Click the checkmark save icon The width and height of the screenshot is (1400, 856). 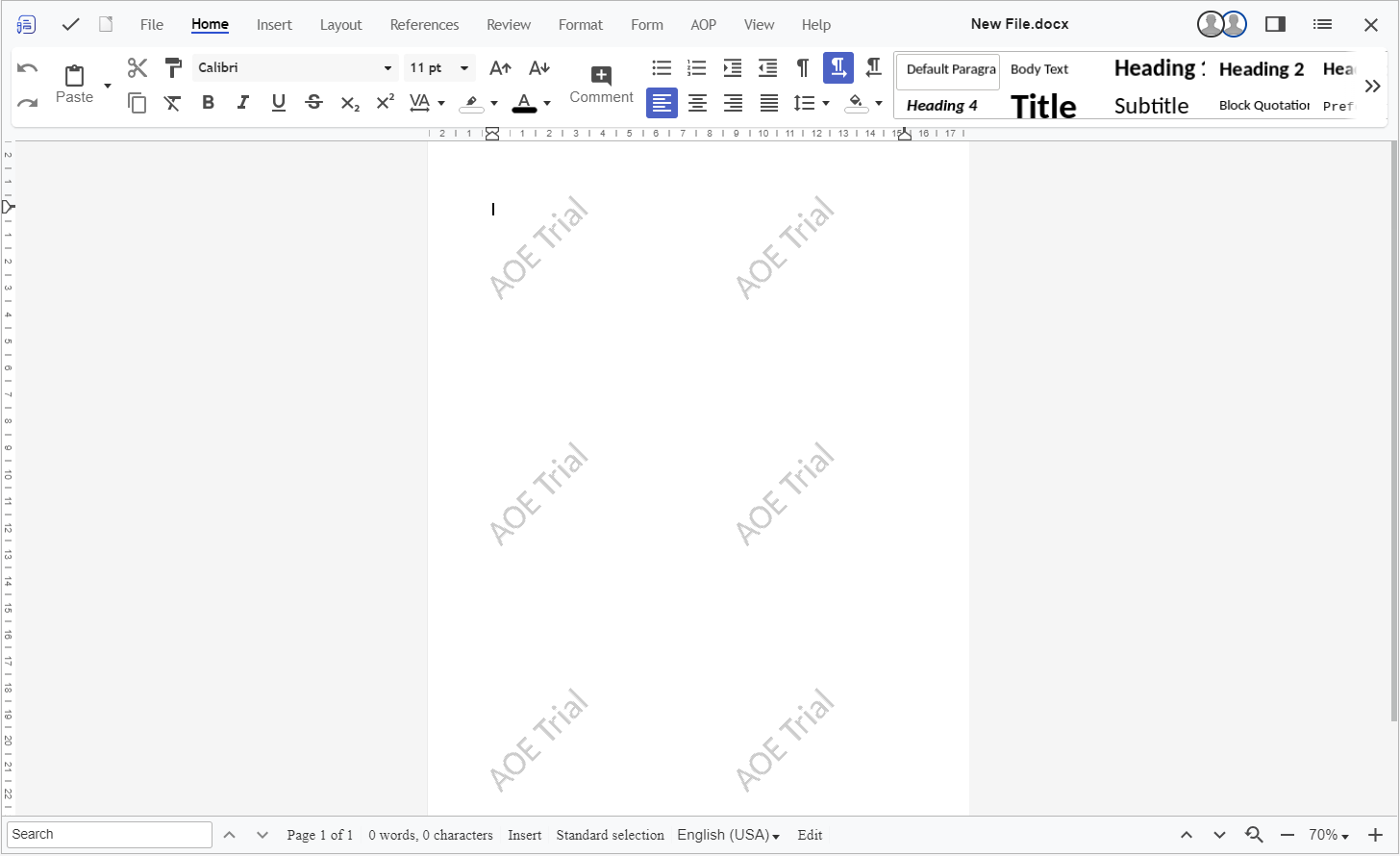tap(70, 24)
